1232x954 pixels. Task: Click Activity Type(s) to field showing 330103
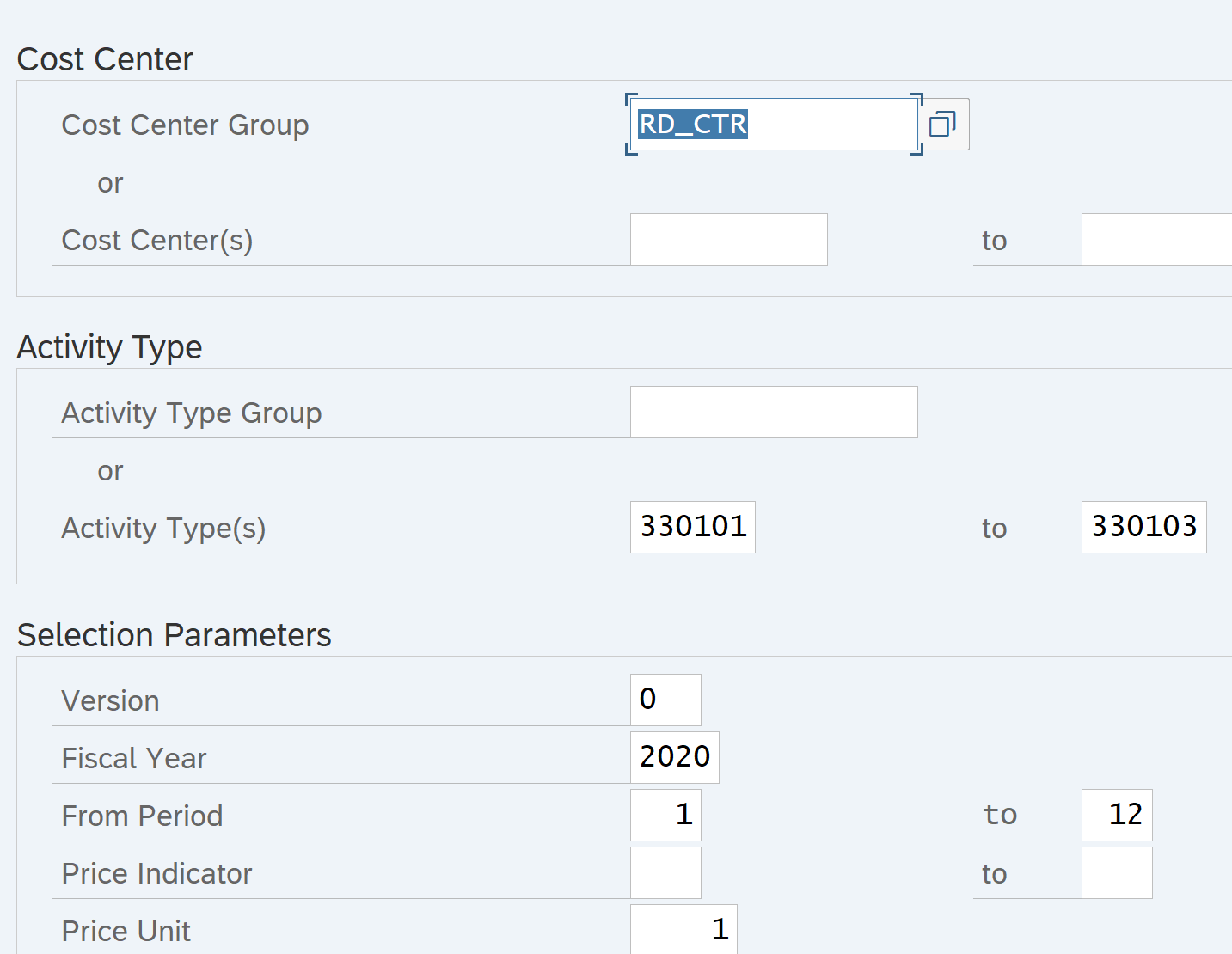click(x=1143, y=527)
